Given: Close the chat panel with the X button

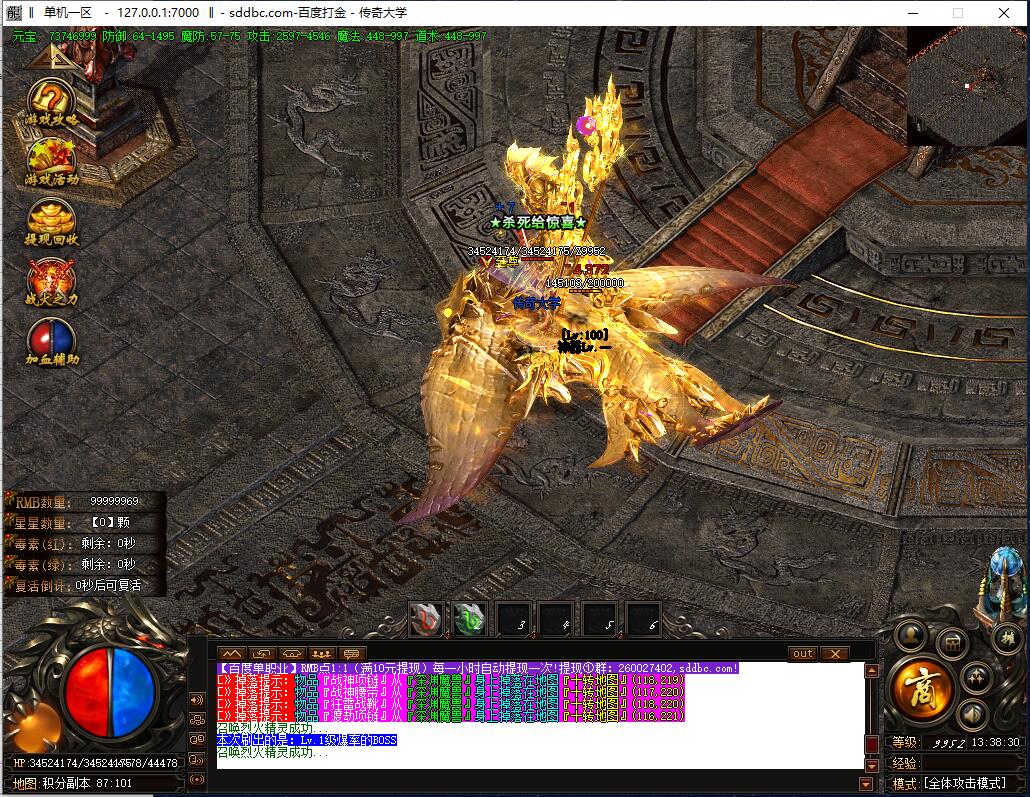Looking at the screenshot, I should pos(835,654).
